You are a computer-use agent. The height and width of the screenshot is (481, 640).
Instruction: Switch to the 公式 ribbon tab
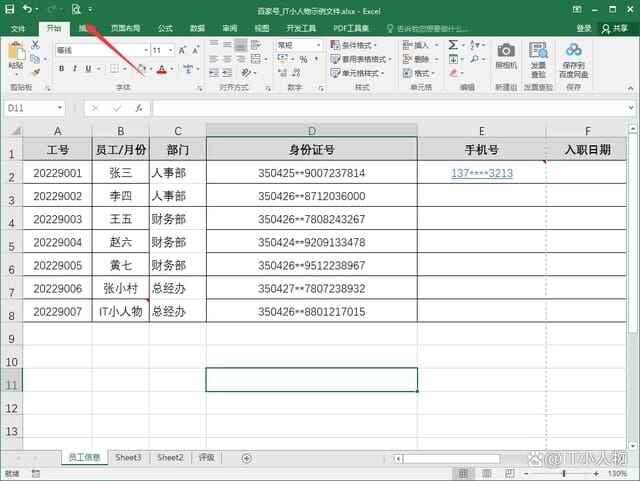(165, 29)
